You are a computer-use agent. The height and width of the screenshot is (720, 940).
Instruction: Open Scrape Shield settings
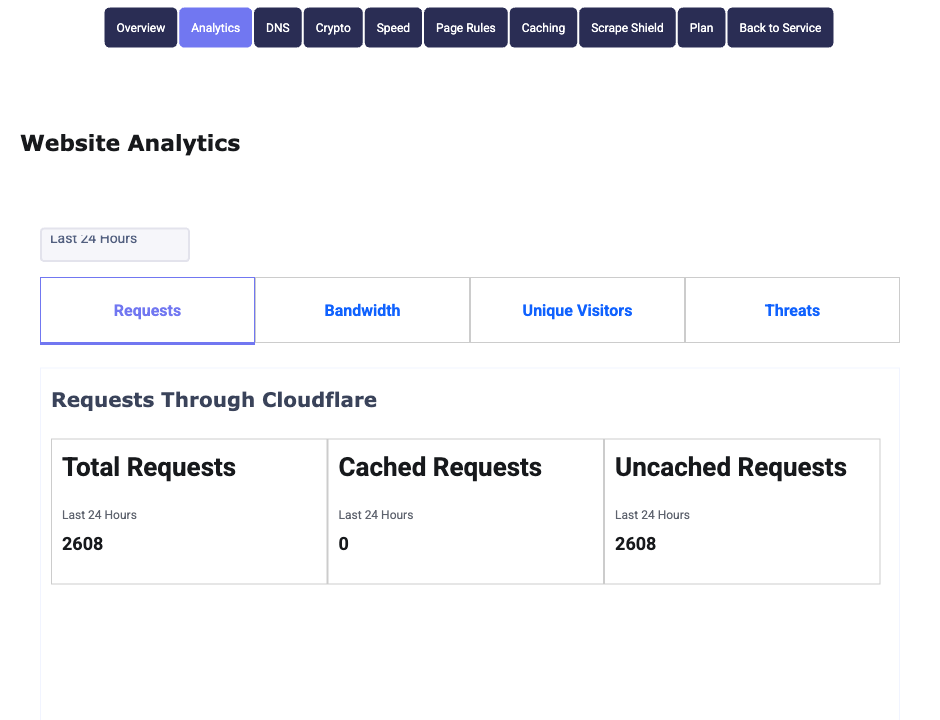627,28
